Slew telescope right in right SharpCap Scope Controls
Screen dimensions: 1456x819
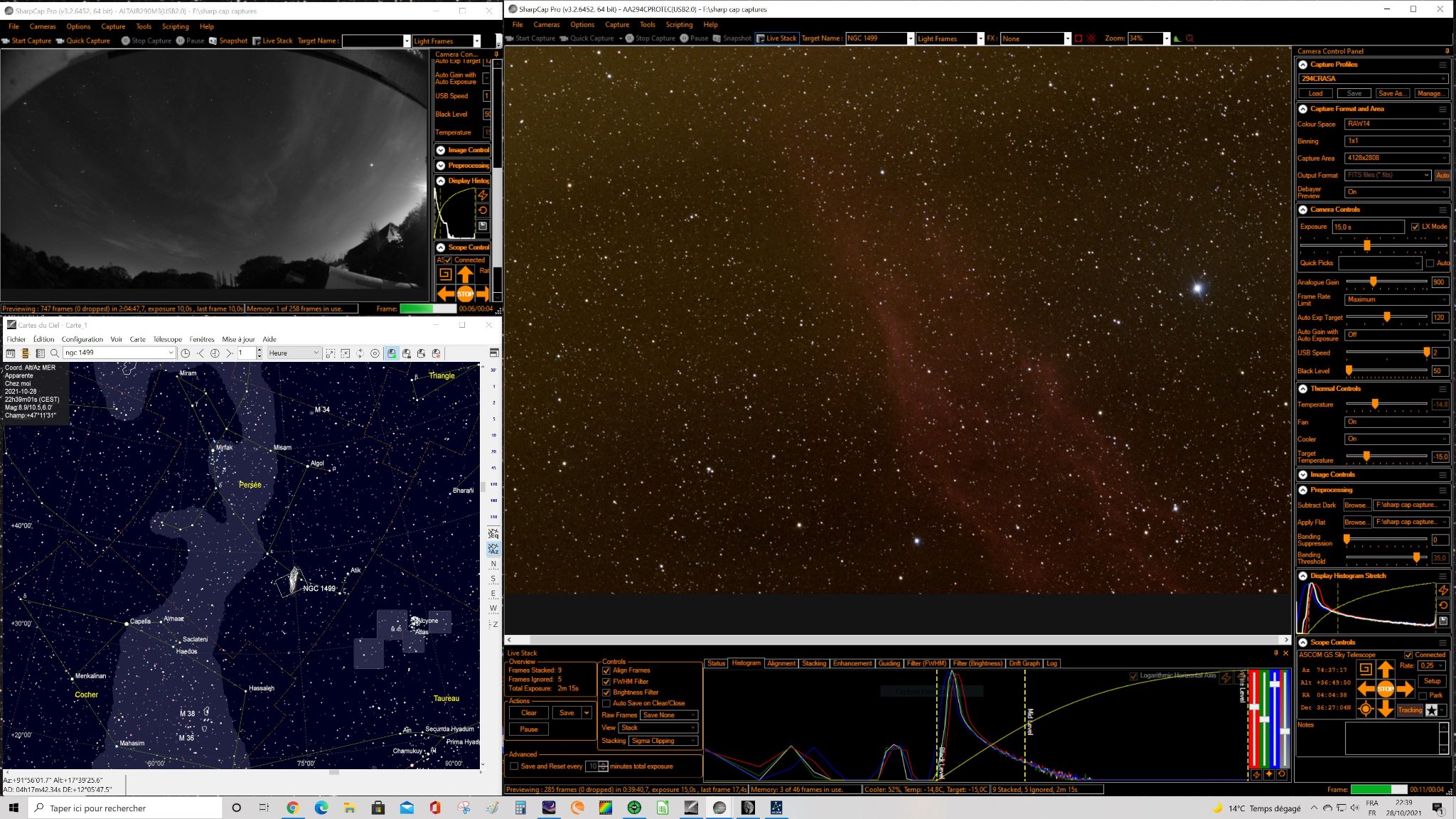[1405, 689]
